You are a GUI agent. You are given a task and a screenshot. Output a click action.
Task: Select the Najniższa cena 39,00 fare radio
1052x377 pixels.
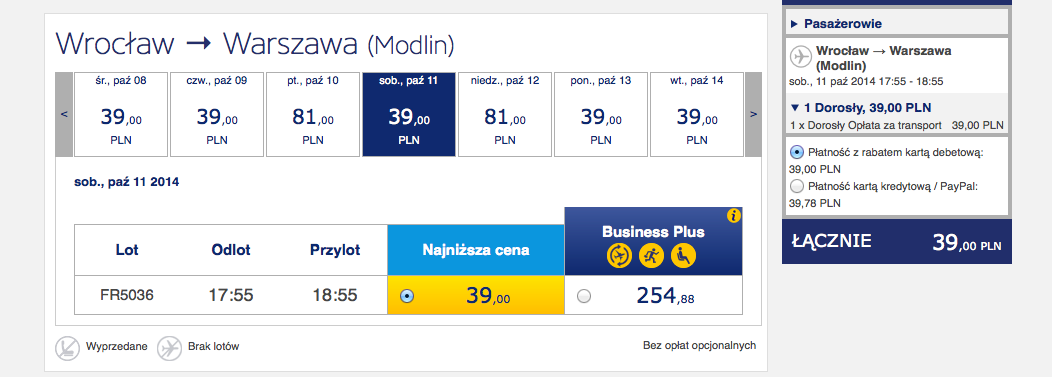(x=407, y=296)
